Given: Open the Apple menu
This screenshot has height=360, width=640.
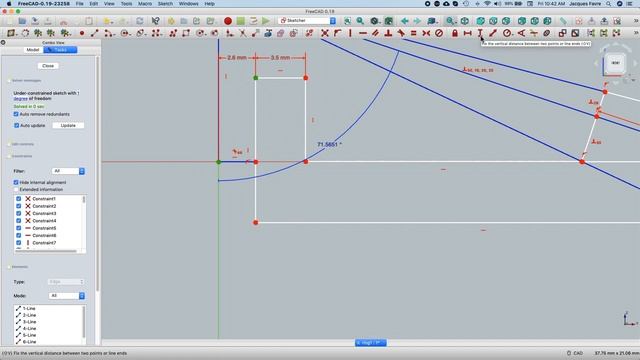Looking at the screenshot, I should coord(9,4).
